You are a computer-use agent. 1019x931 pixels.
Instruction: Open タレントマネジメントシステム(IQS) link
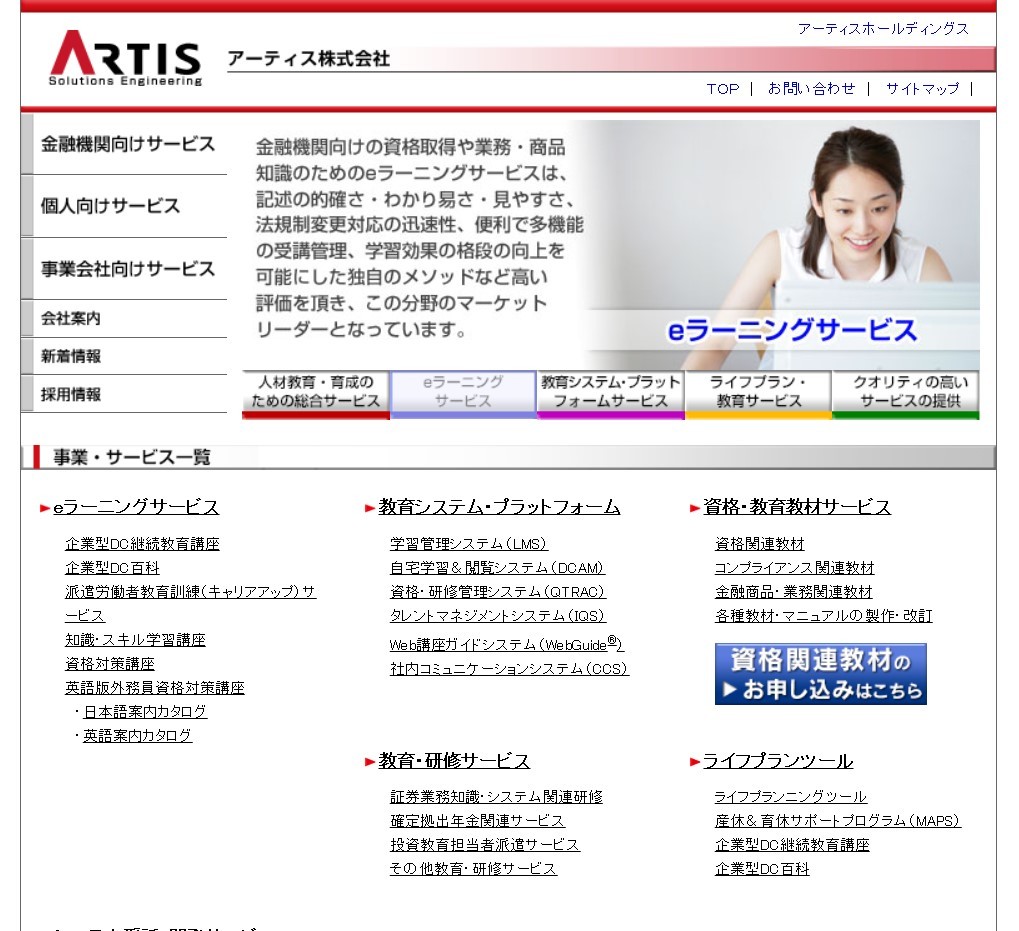coord(497,616)
